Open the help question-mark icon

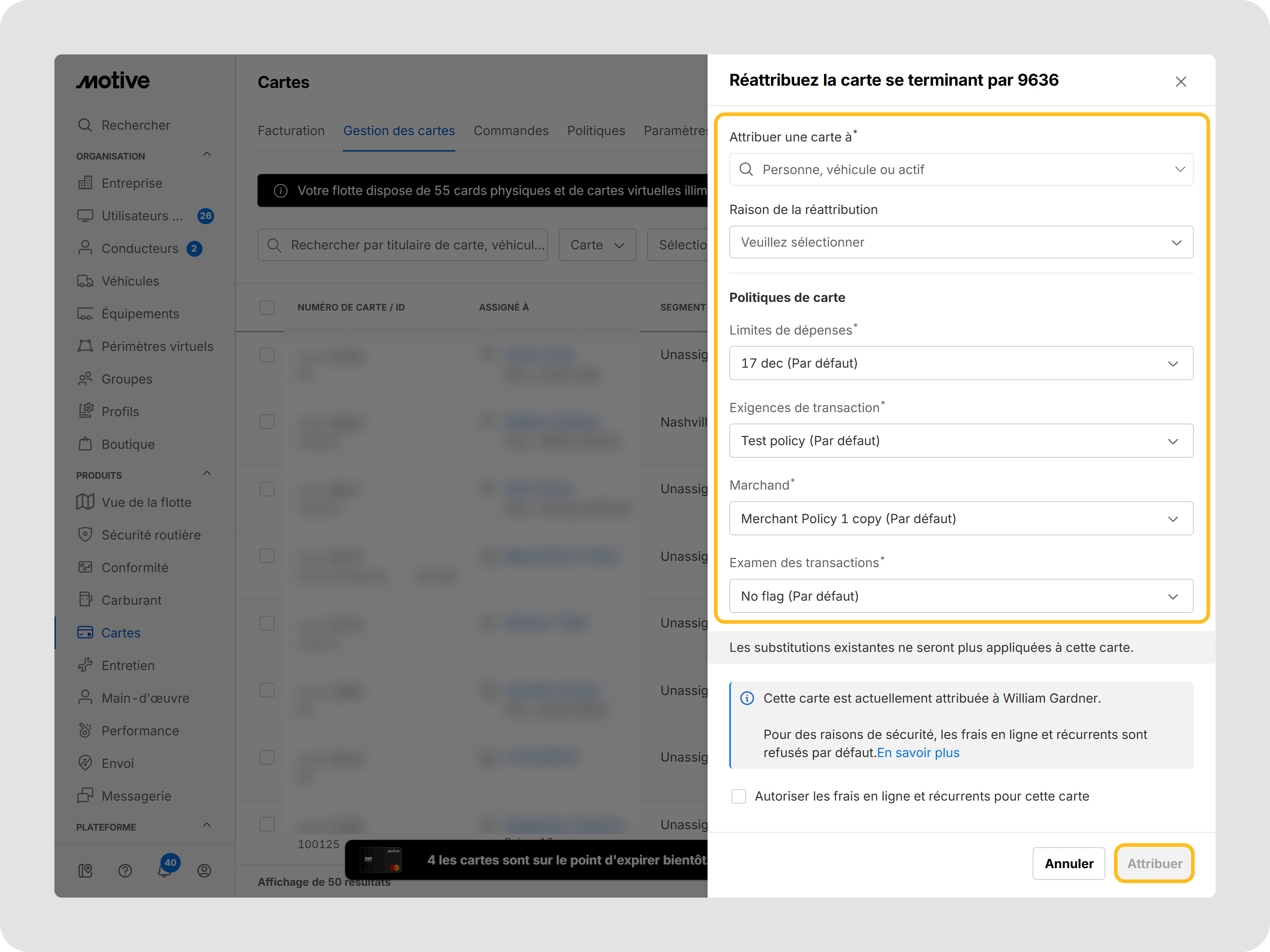pyautogui.click(x=125, y=871)
